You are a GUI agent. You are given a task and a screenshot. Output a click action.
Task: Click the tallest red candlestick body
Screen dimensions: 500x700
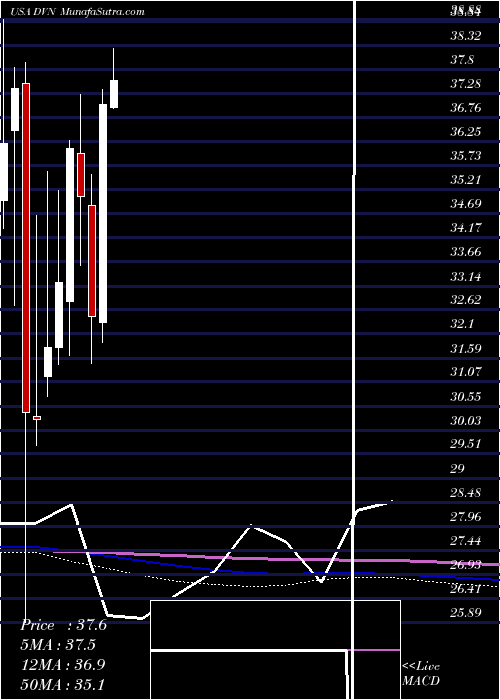26,248
